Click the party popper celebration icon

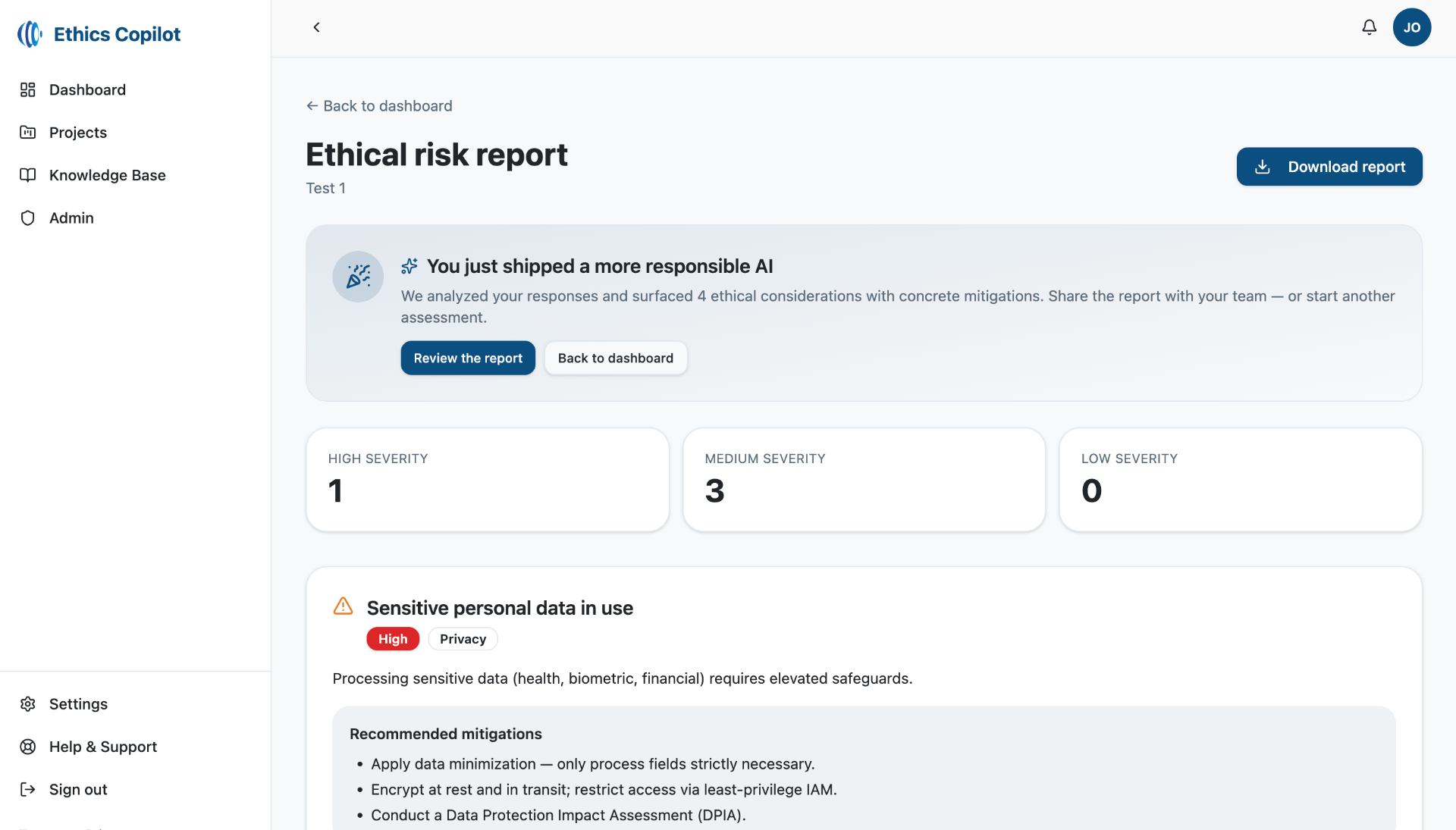pos(358,277)
